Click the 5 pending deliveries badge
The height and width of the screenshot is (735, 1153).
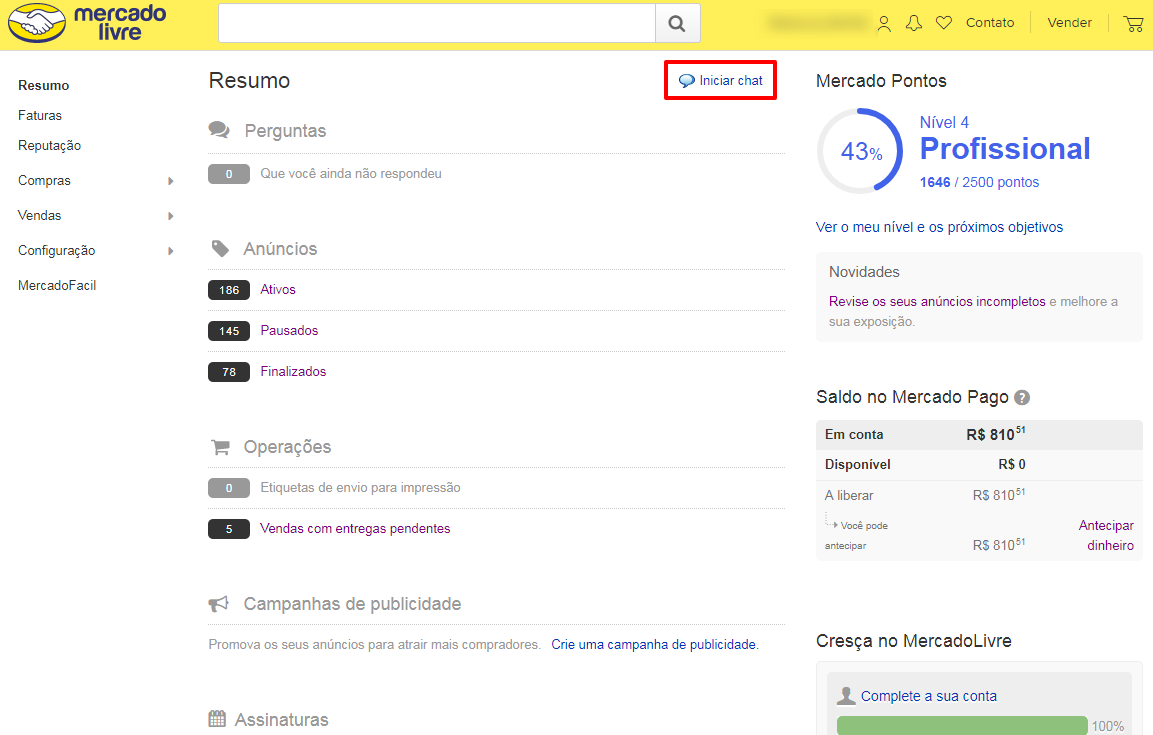click(x=229, y=529)
